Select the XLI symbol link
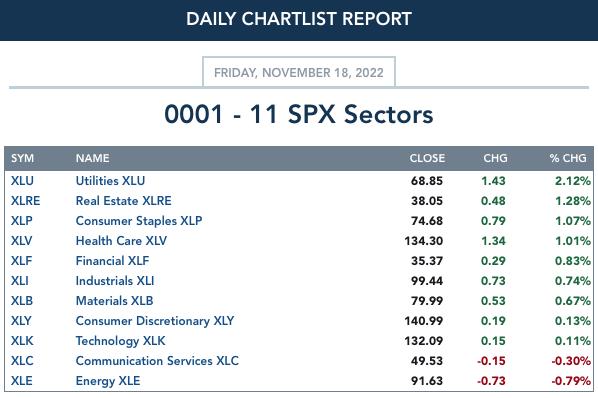 click(19, 281)
